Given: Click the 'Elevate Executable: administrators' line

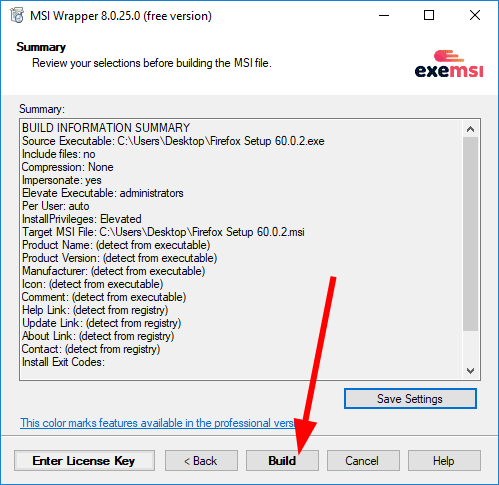Looking at the screenshot, I should pyautogui.click(x=103, y=193).
